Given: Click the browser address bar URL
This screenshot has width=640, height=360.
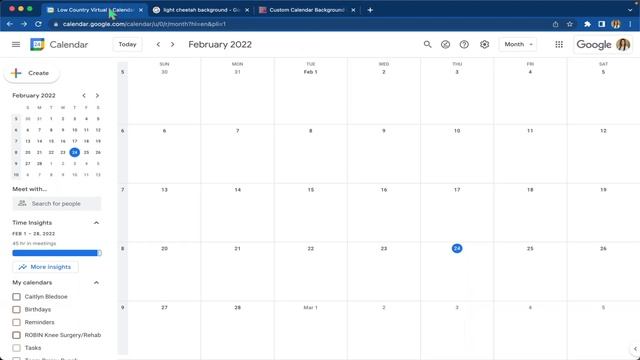Looking at the screenshot, I should (x=144, y=24).
